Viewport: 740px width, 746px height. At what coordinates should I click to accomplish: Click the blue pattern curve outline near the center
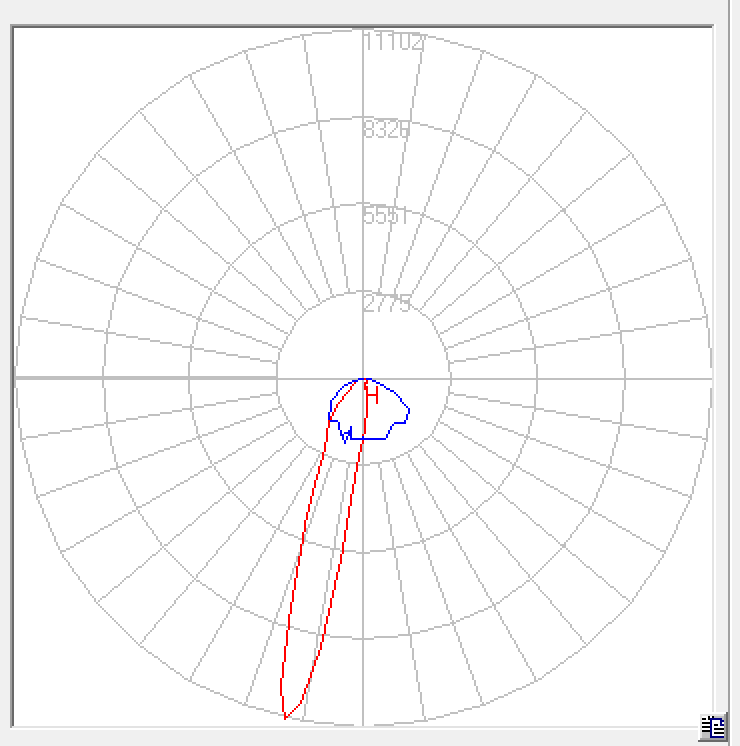point(369,411)
